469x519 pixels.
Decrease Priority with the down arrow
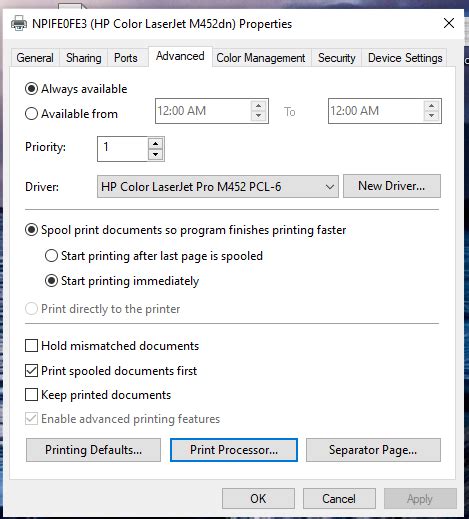point(155,154)
